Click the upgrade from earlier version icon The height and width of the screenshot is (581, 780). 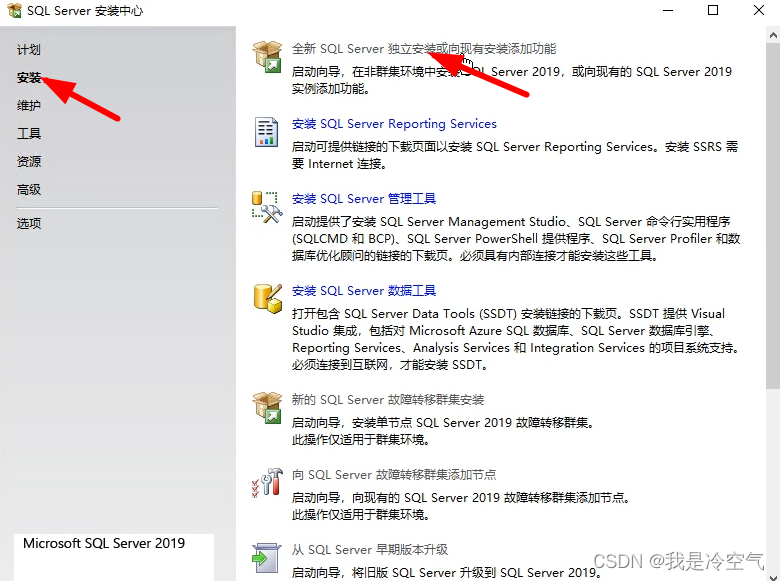point(267,558)
